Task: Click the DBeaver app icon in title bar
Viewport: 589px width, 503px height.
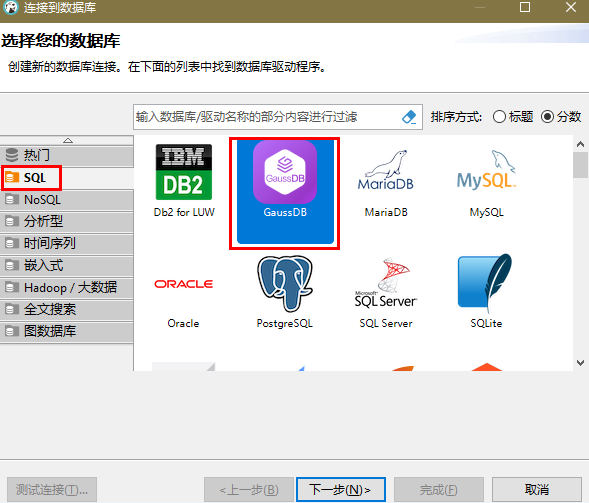Action: (11, 8)
